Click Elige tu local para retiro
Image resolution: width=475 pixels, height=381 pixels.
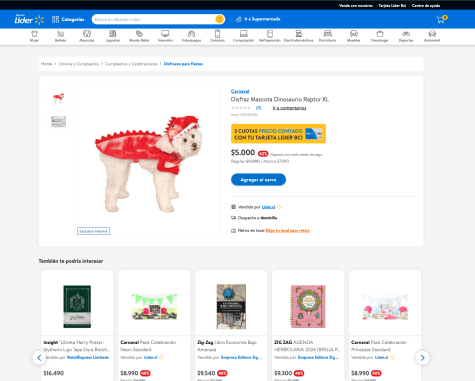[x=288, y=231]
